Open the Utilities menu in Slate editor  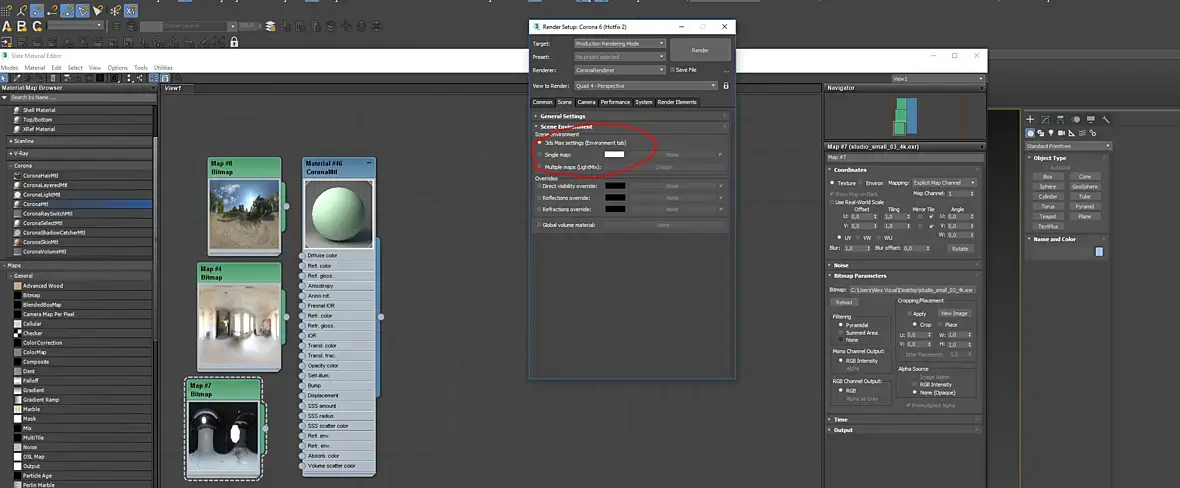click(x=163, y=68)
